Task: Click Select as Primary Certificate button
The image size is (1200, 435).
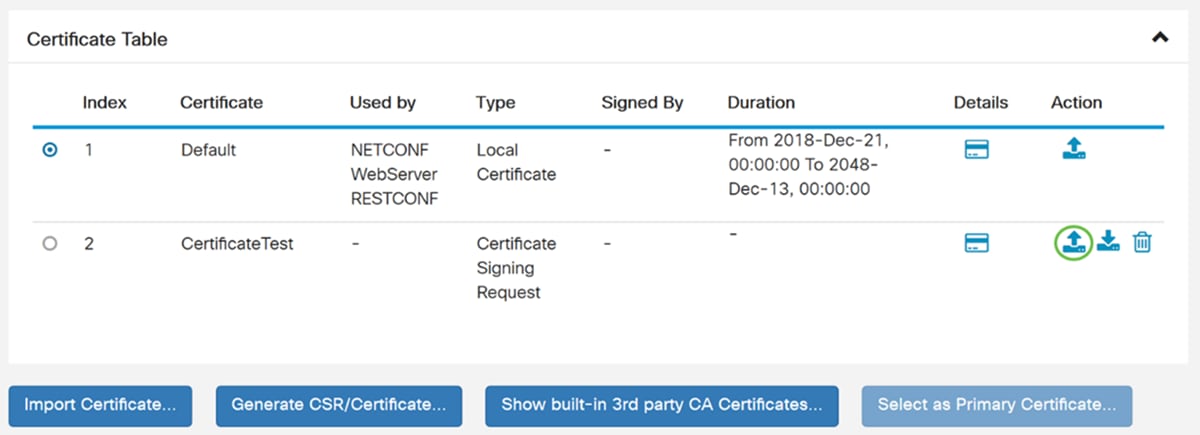Action: (x=997, y=406)
